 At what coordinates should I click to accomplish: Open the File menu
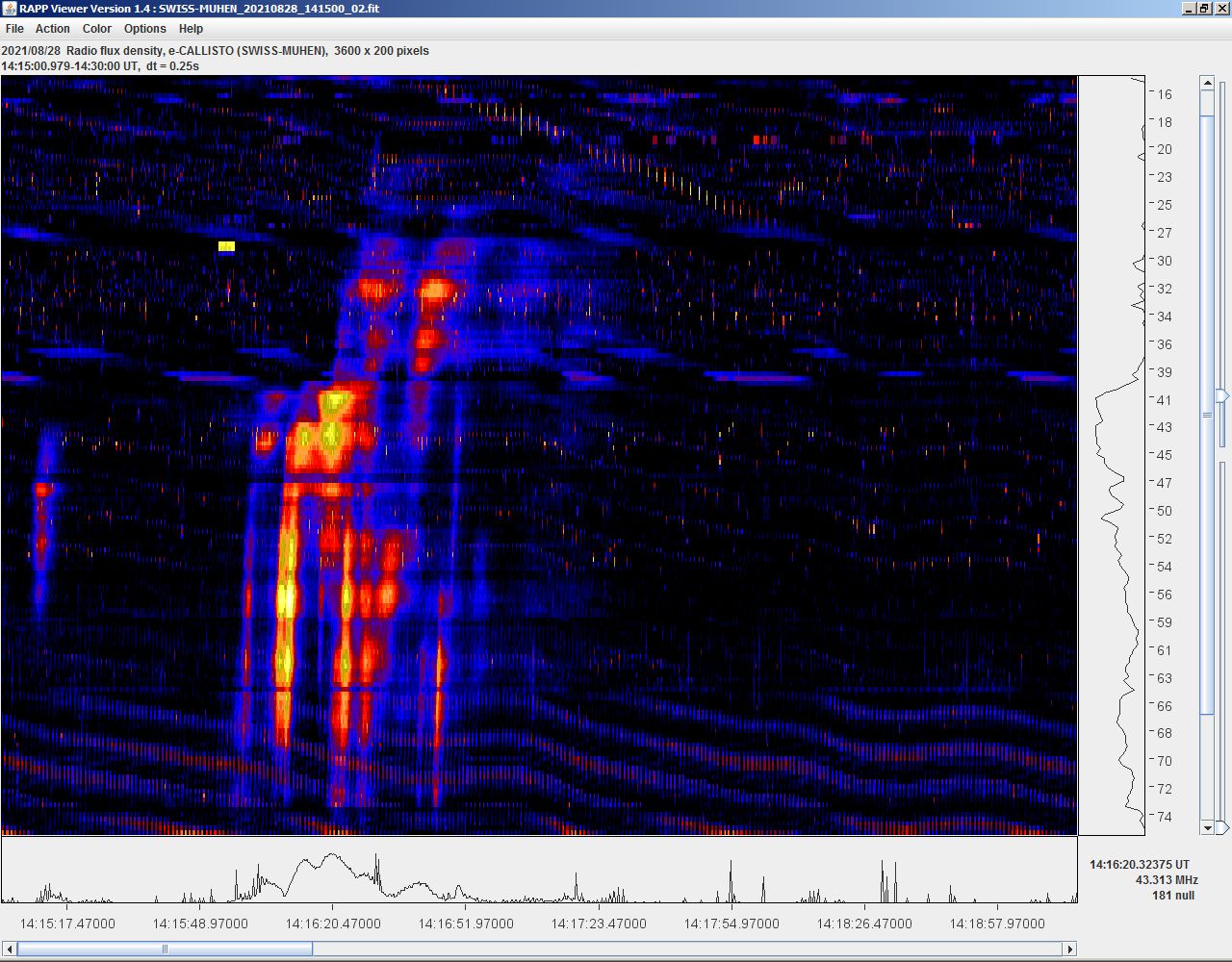[14, 29]
